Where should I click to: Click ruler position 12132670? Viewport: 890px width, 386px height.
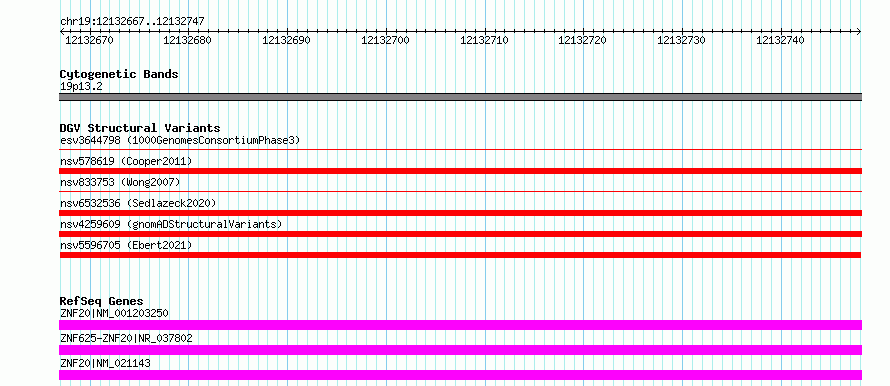coord(89,40)
